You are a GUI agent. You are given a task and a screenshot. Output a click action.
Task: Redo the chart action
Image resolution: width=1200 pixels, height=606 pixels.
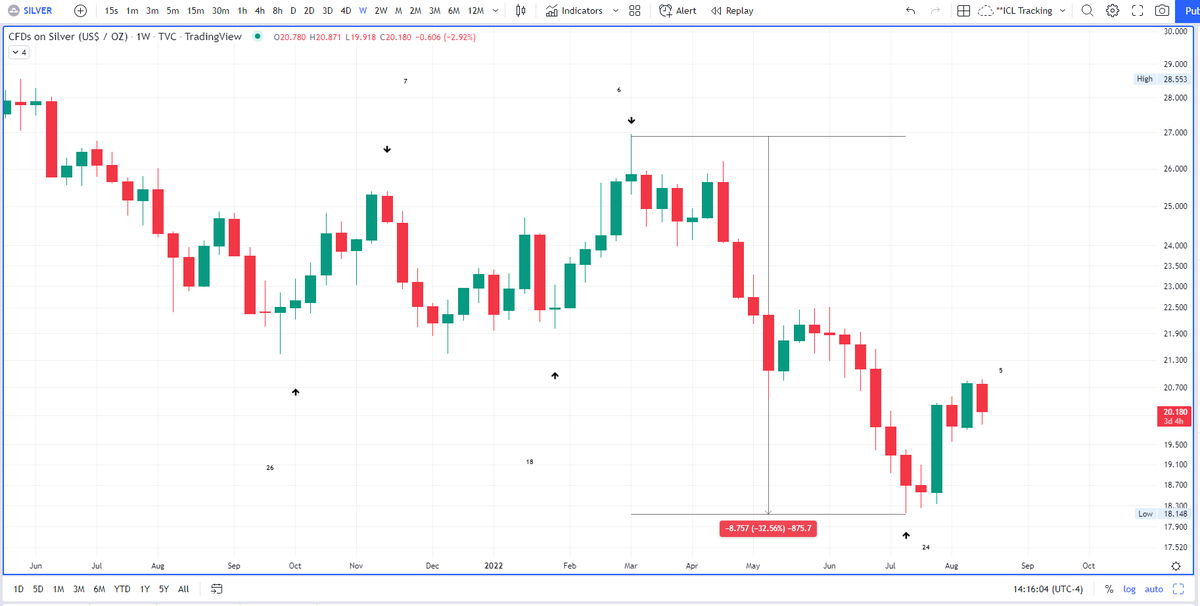[935, 10]
